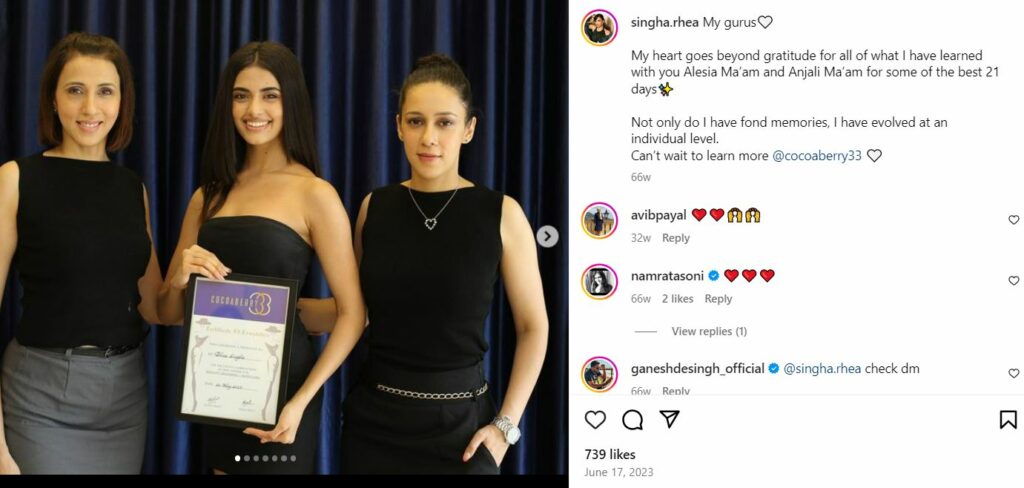Show 2 likes on namratasoni's comment
This screenshot has height=488, width=1024.
pyautogui.click(x=677, y=299)
